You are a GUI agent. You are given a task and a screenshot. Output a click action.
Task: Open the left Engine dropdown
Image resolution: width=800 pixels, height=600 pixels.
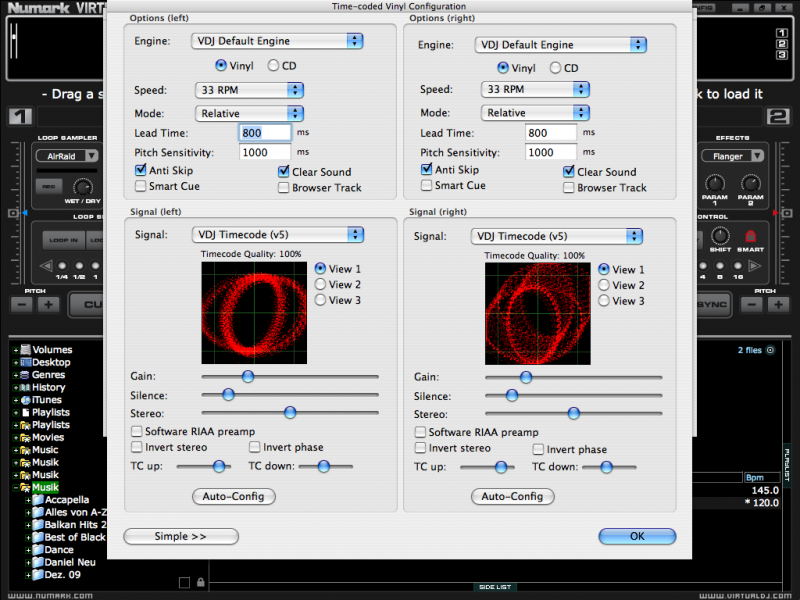(277, 41)
